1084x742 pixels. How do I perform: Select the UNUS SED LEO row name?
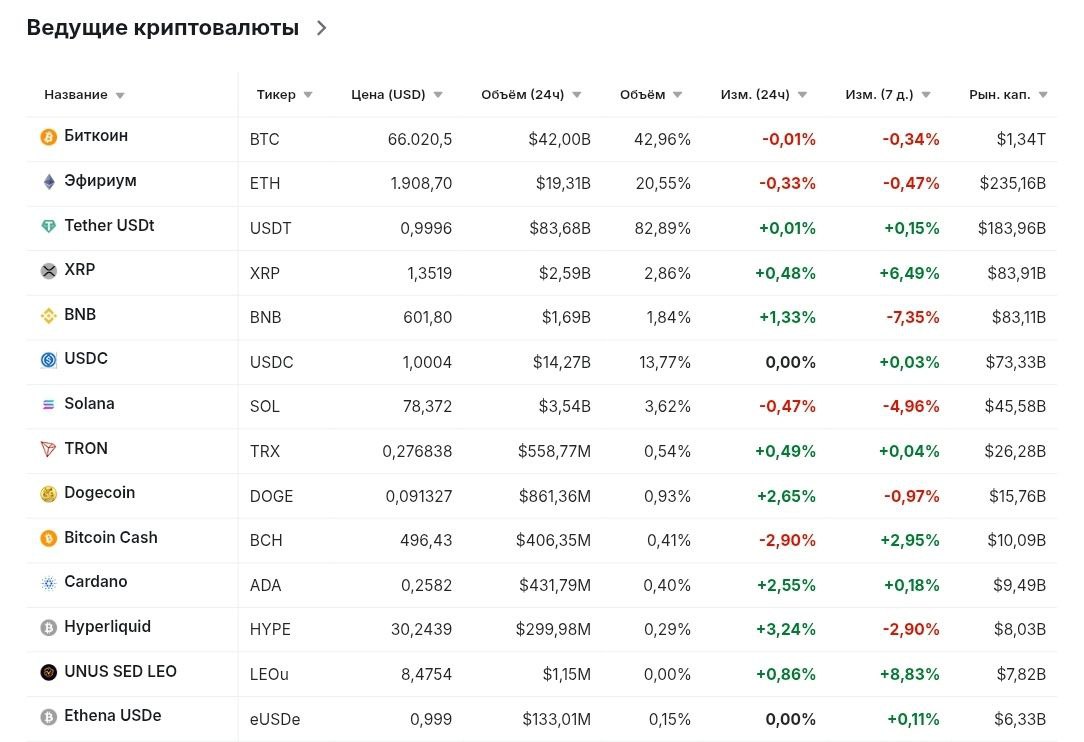tap(120, 672)
